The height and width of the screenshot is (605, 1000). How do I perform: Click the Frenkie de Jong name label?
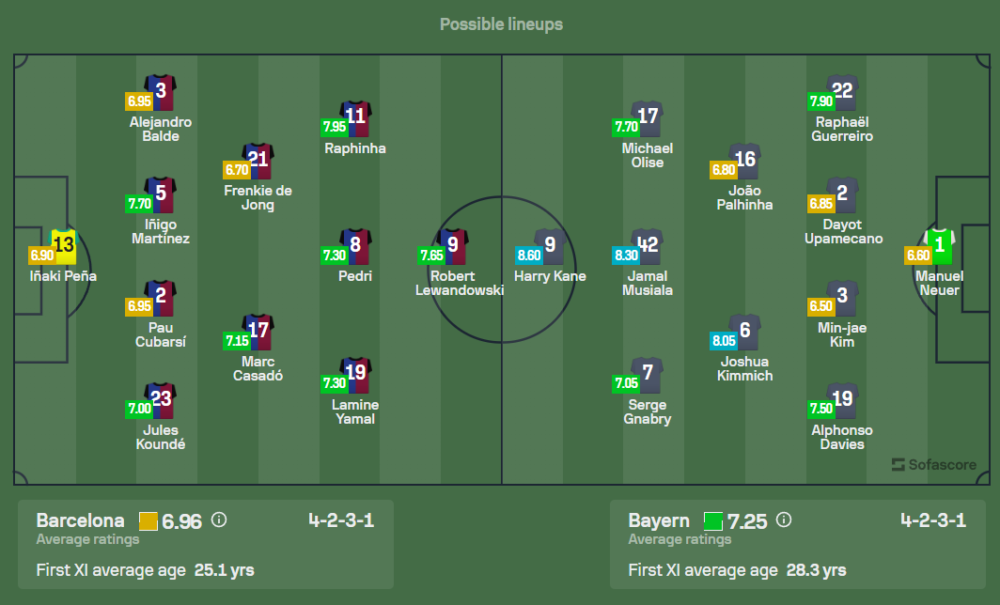click(x=258, y=197)
